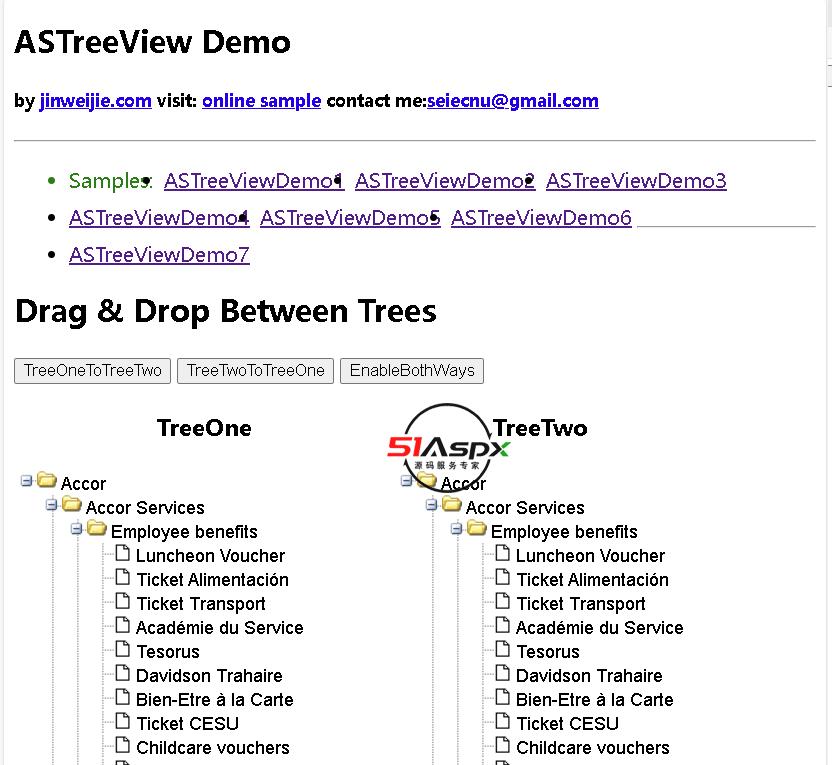Viewport: 832px width, 765px height.
Task: Click the Luncheon Voucher file icon in TreeOne
Action: point(123,553)
